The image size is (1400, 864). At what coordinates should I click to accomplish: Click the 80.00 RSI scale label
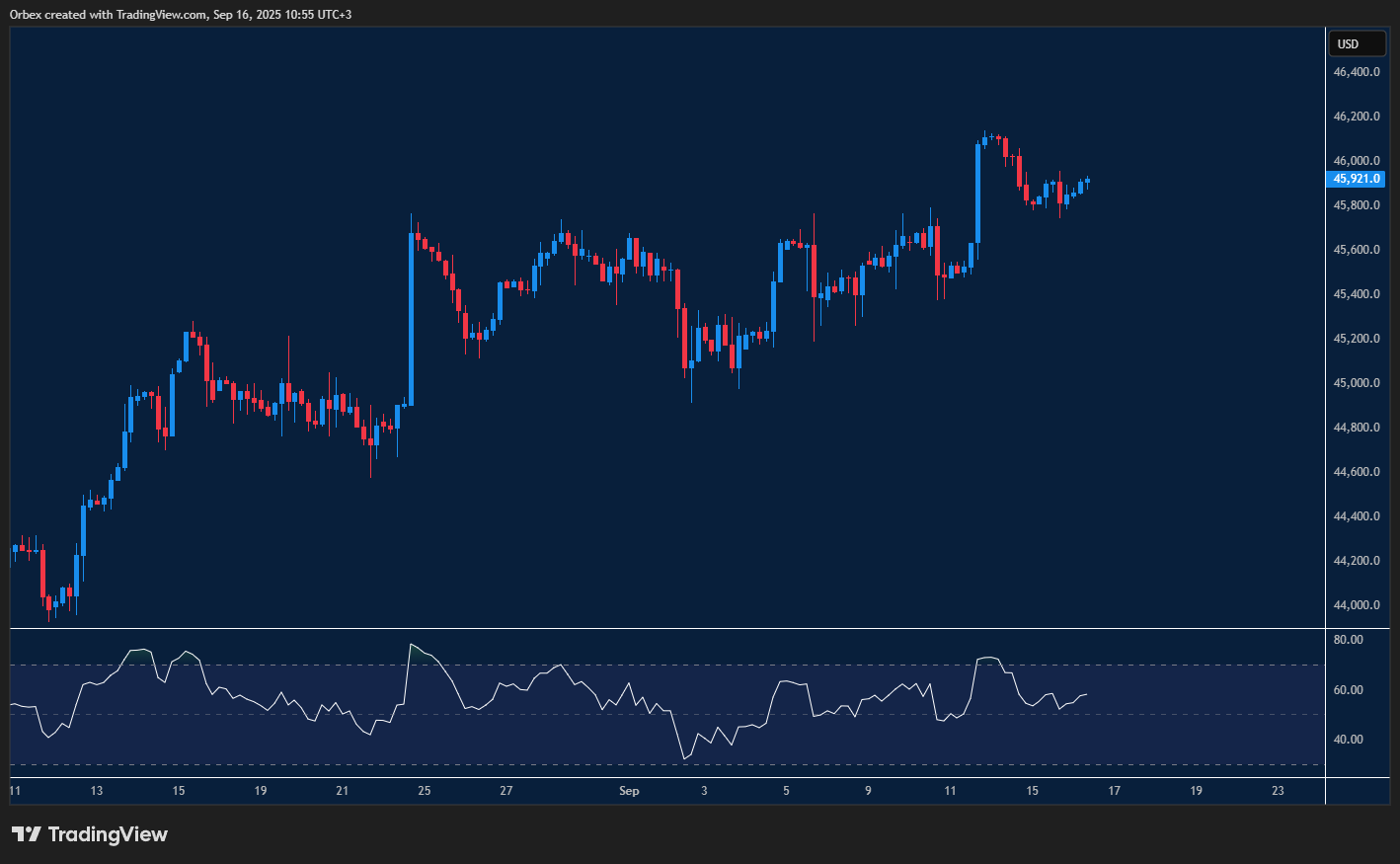pyautogui.click(x=1348, y=640)
